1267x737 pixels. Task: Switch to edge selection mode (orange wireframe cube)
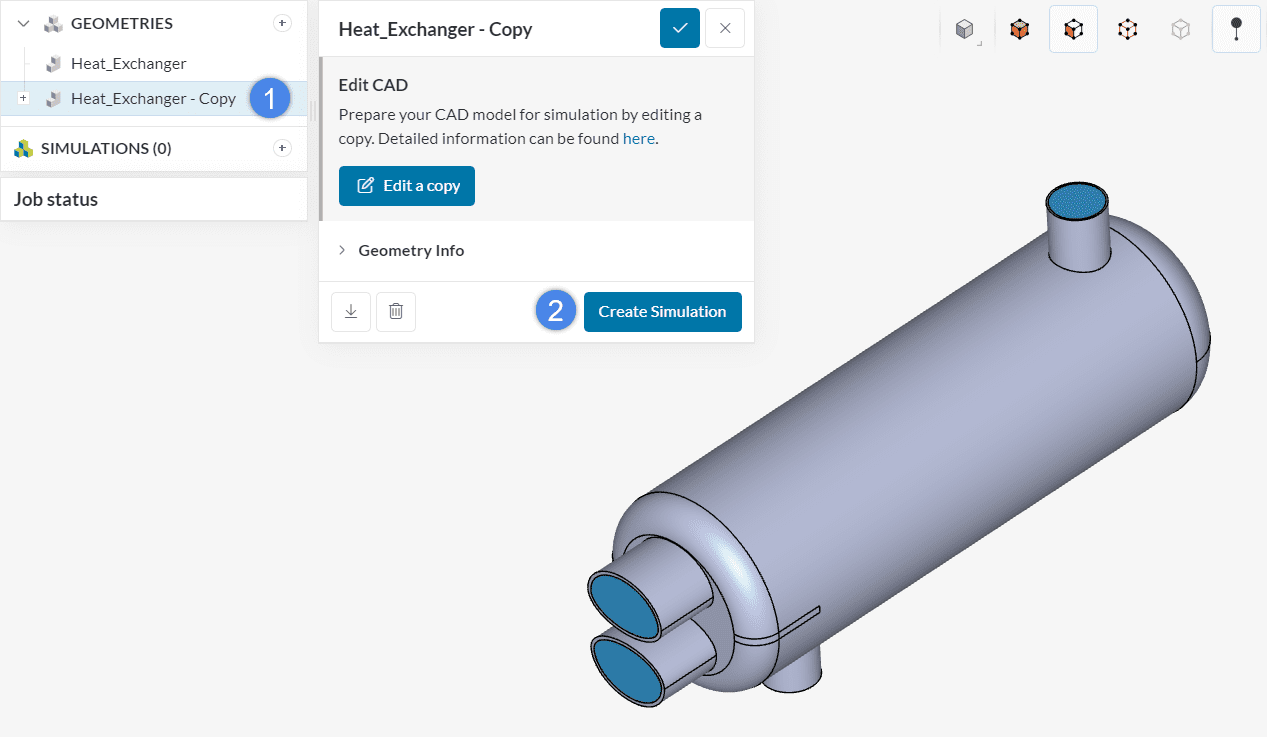point(1127,30)
